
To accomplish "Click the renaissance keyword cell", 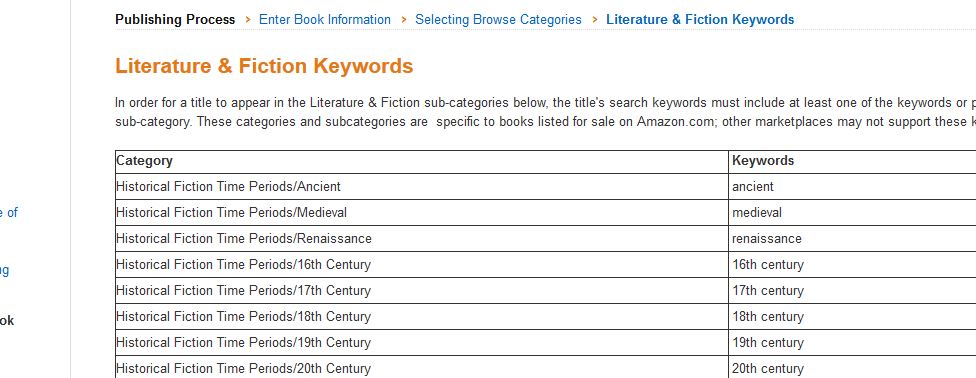I will (854, 239).
